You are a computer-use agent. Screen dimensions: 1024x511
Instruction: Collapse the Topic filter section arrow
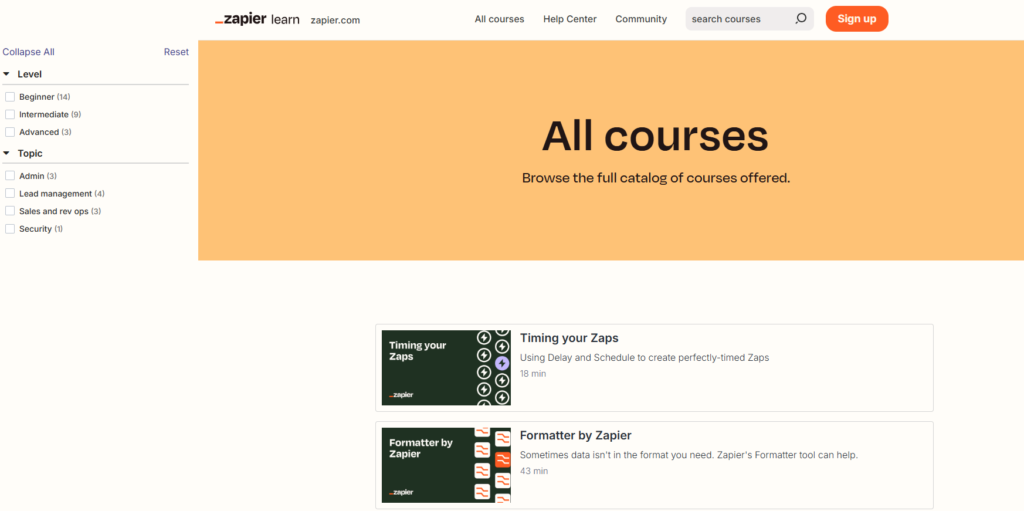7,154
